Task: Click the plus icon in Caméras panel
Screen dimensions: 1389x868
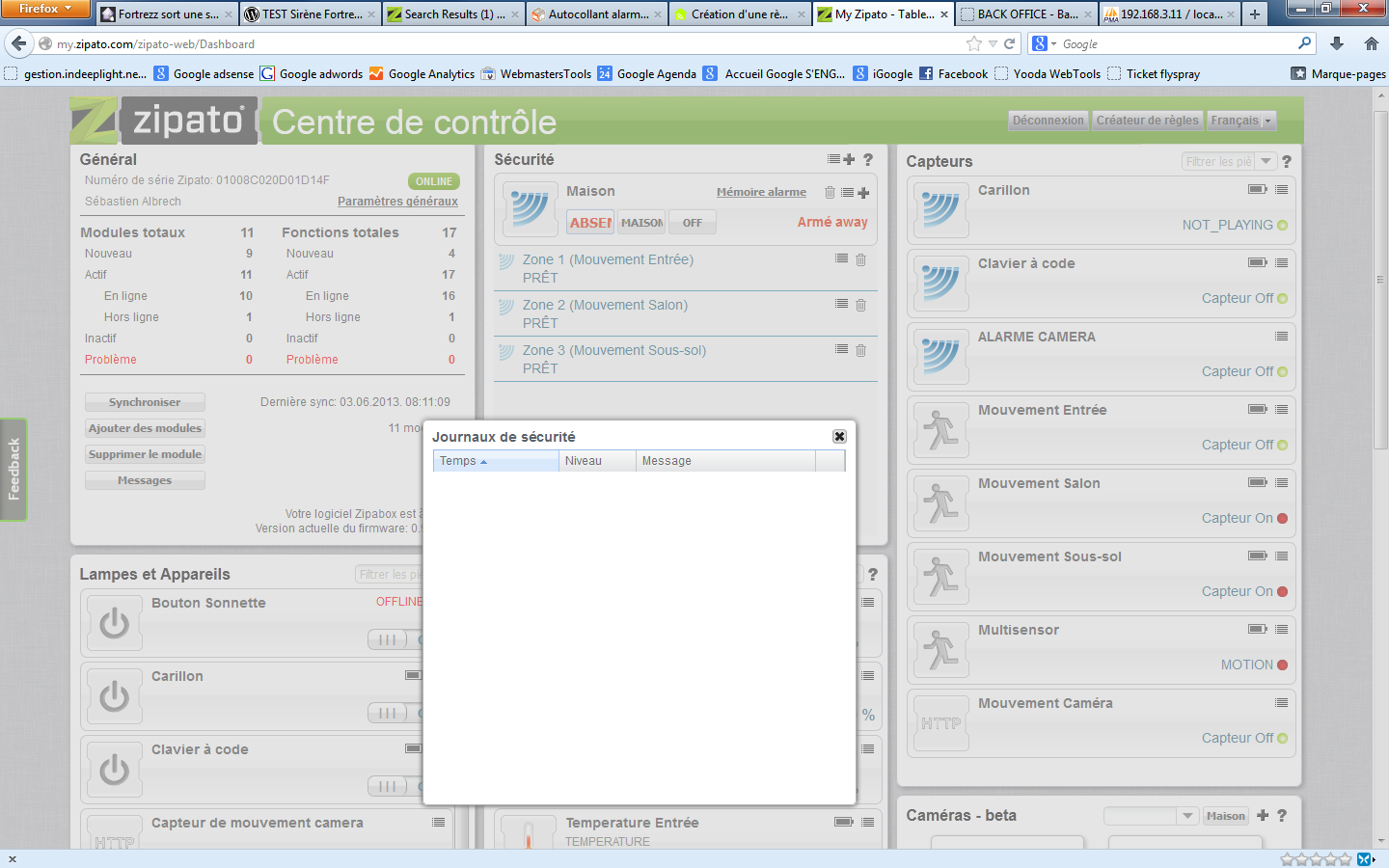Action: (1263, 816)
